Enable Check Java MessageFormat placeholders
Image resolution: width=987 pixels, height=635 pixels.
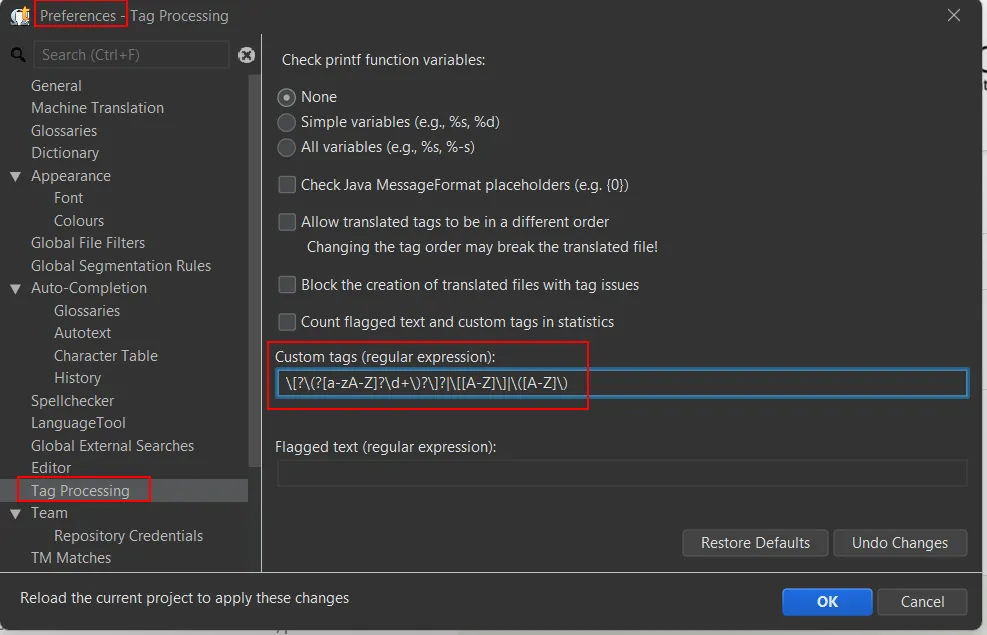point(287,185)
